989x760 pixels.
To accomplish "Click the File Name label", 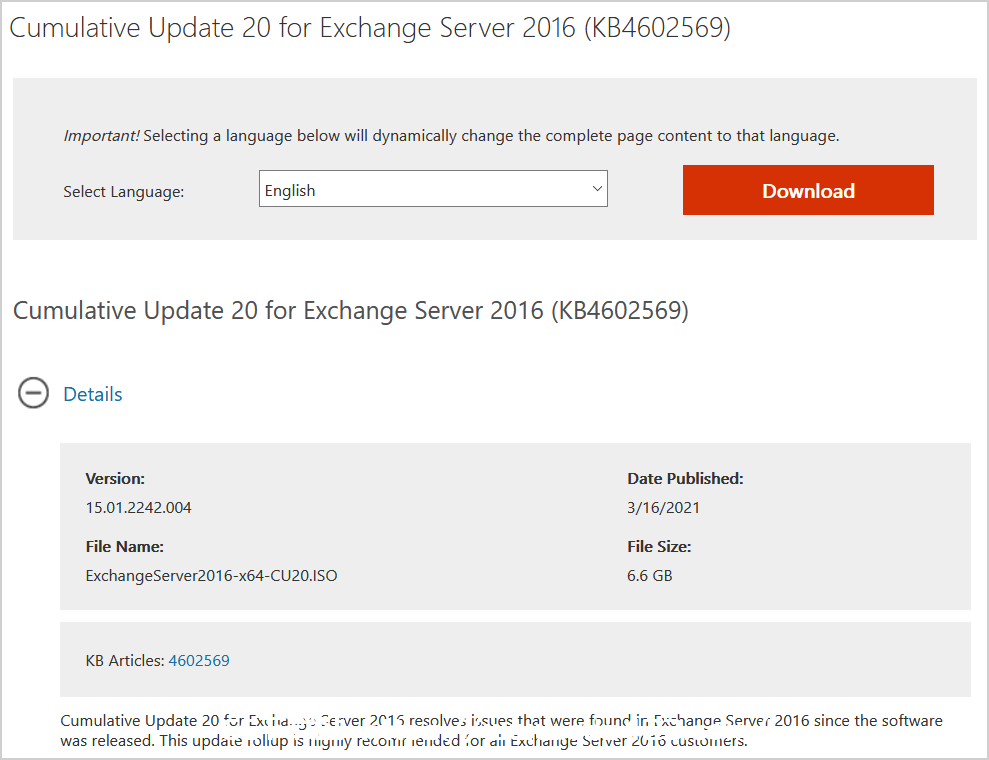I will (x=125, y=547).
